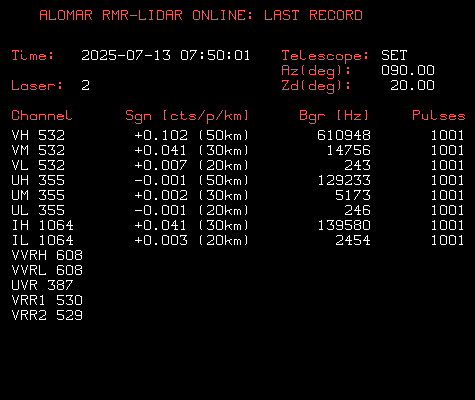Select channel row VH 532
Screen dimensions: 475x400
38,135
